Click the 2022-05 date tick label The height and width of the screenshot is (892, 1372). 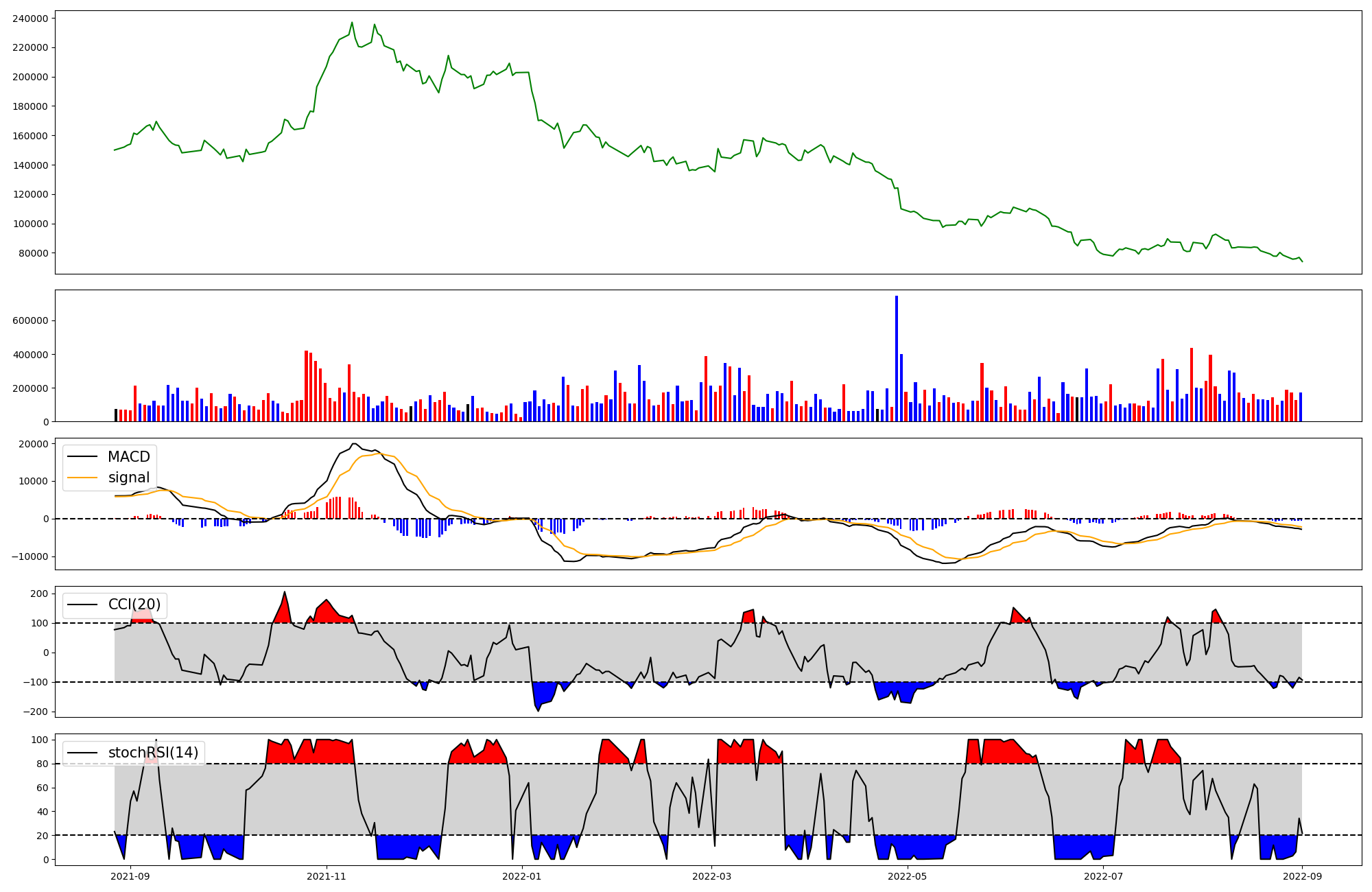coord(908,876)
